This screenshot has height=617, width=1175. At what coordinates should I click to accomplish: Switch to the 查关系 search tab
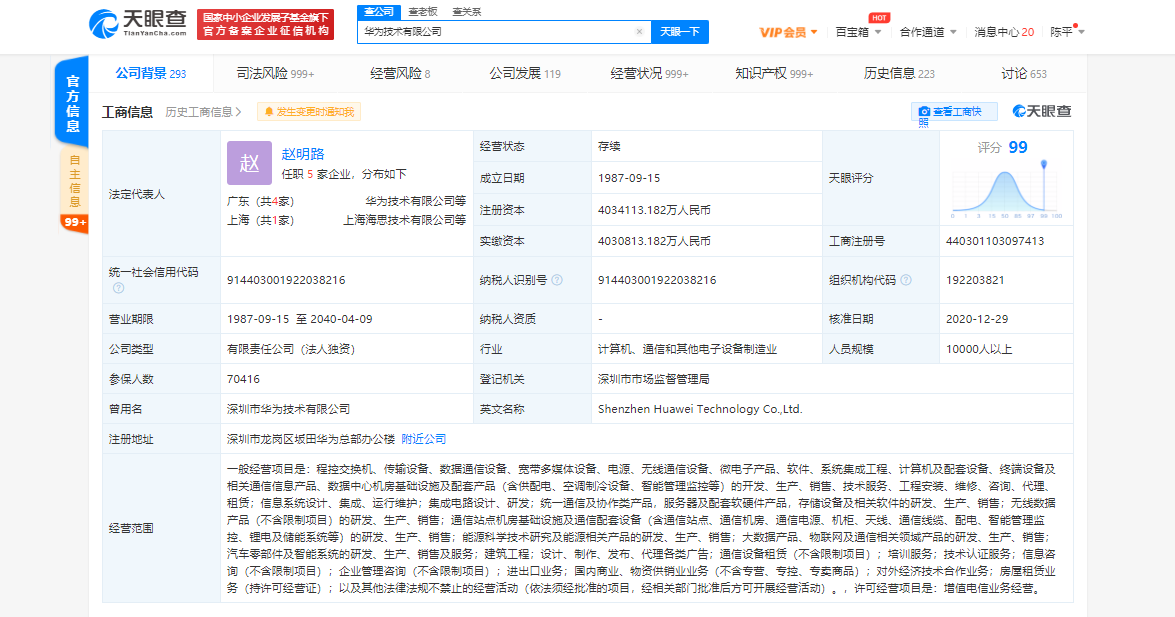(467, 11)
